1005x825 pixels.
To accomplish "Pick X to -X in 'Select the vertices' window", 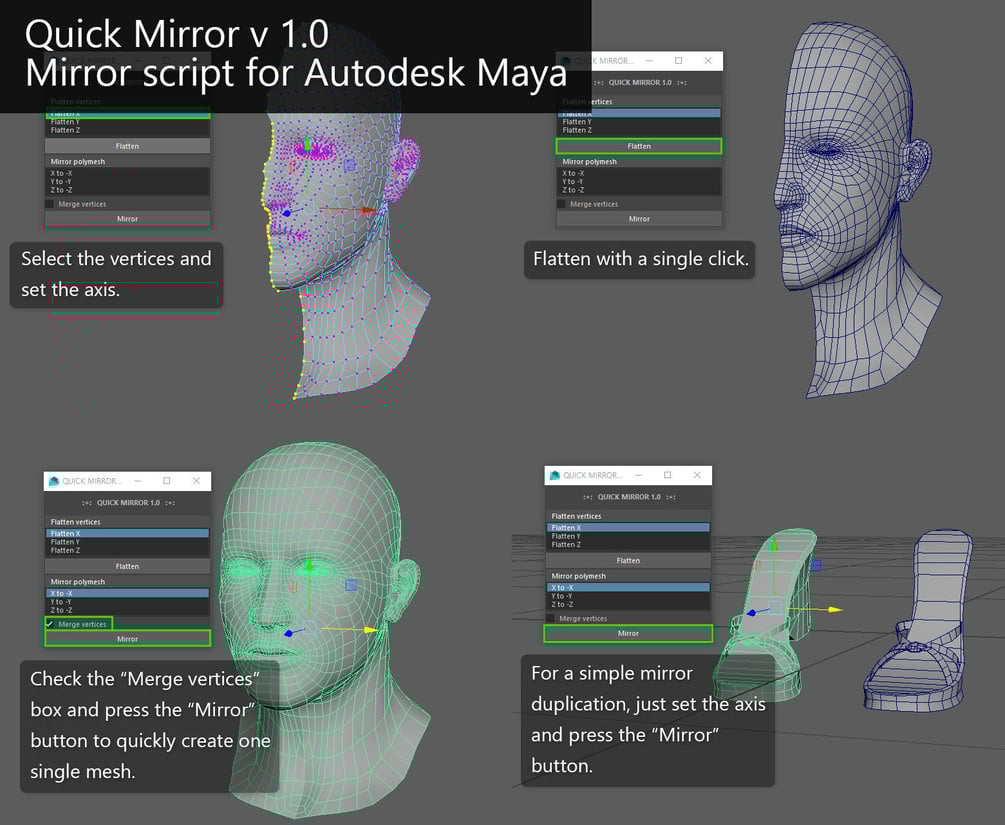I will (x=127, y=173).
